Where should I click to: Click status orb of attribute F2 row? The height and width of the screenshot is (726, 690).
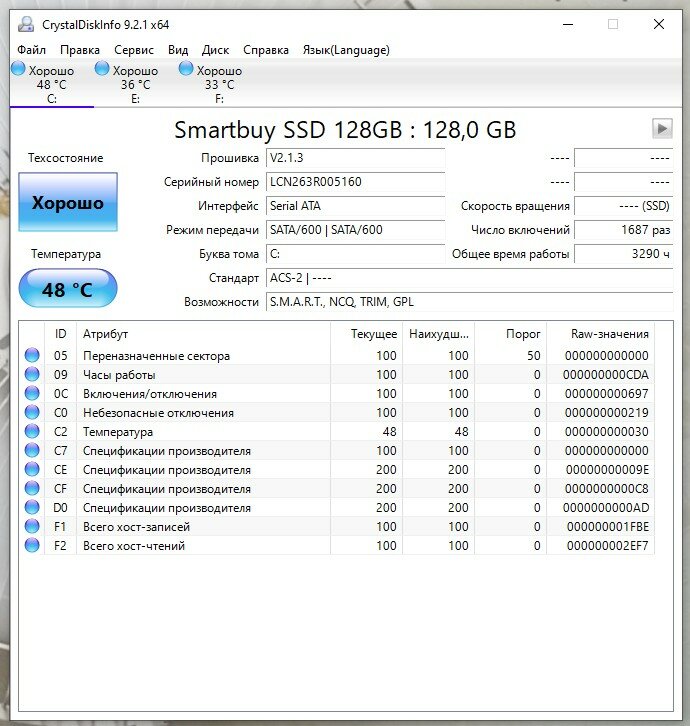[32, 545]
